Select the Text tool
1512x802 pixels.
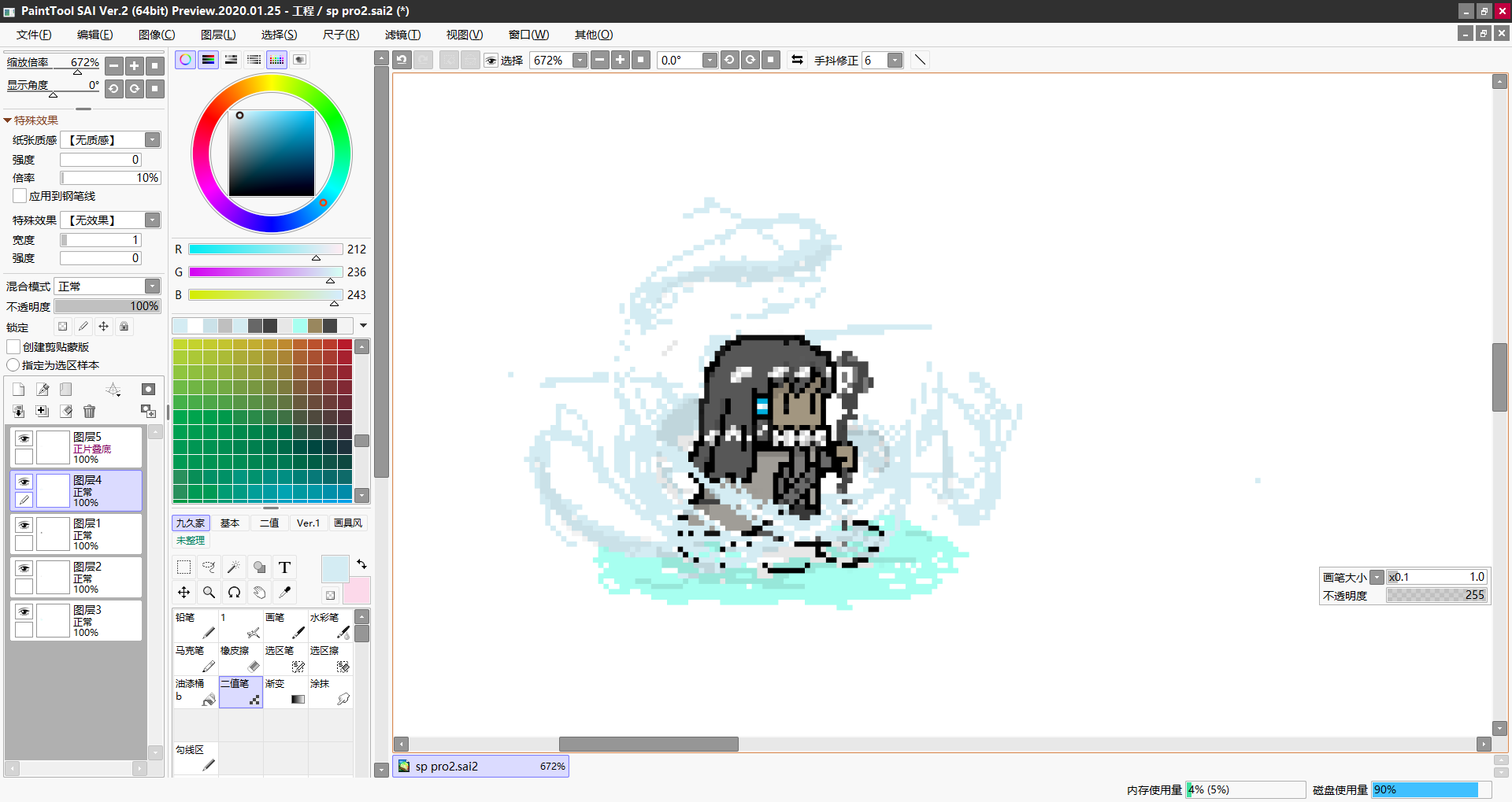[x=284, y=567]
